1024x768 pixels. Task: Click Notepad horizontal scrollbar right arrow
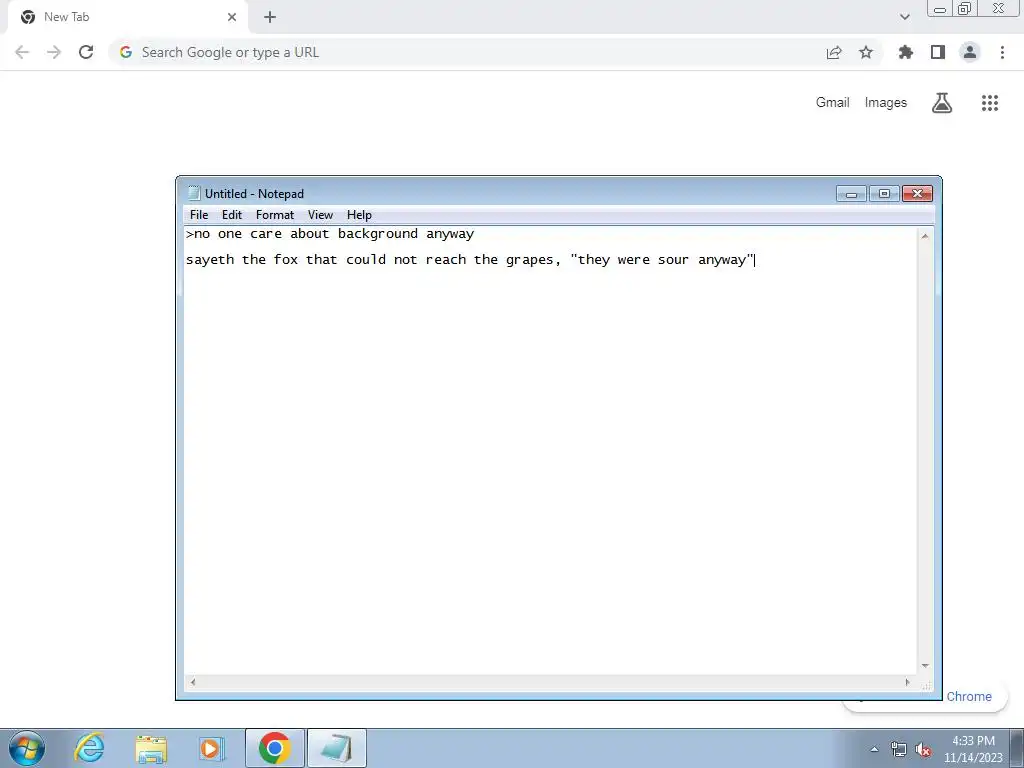[x=907, y=682]
